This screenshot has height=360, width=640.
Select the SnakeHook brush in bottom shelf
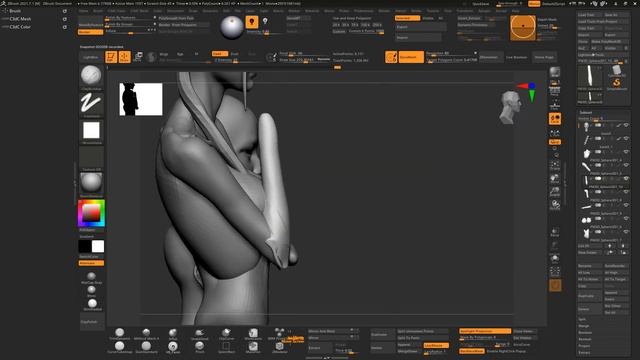200,334
